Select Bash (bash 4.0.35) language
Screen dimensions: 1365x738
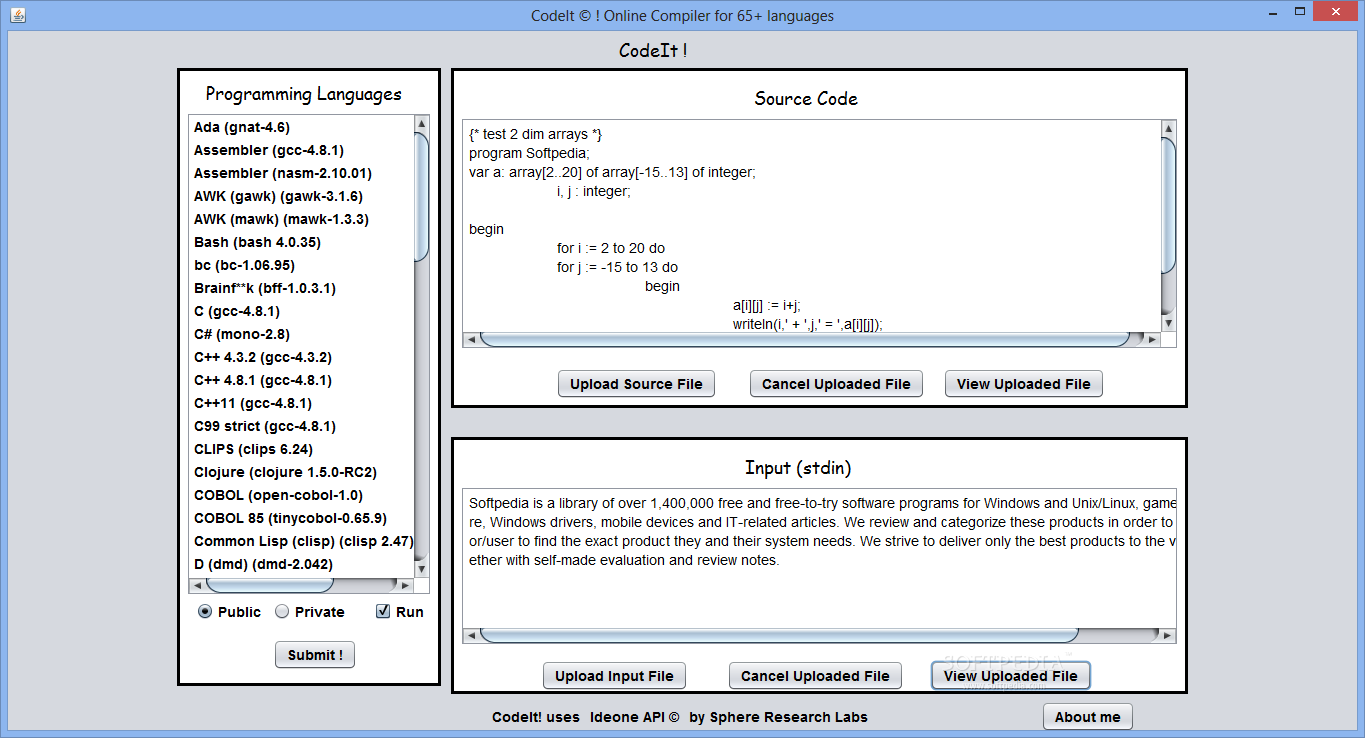click(x=301, y=242)
